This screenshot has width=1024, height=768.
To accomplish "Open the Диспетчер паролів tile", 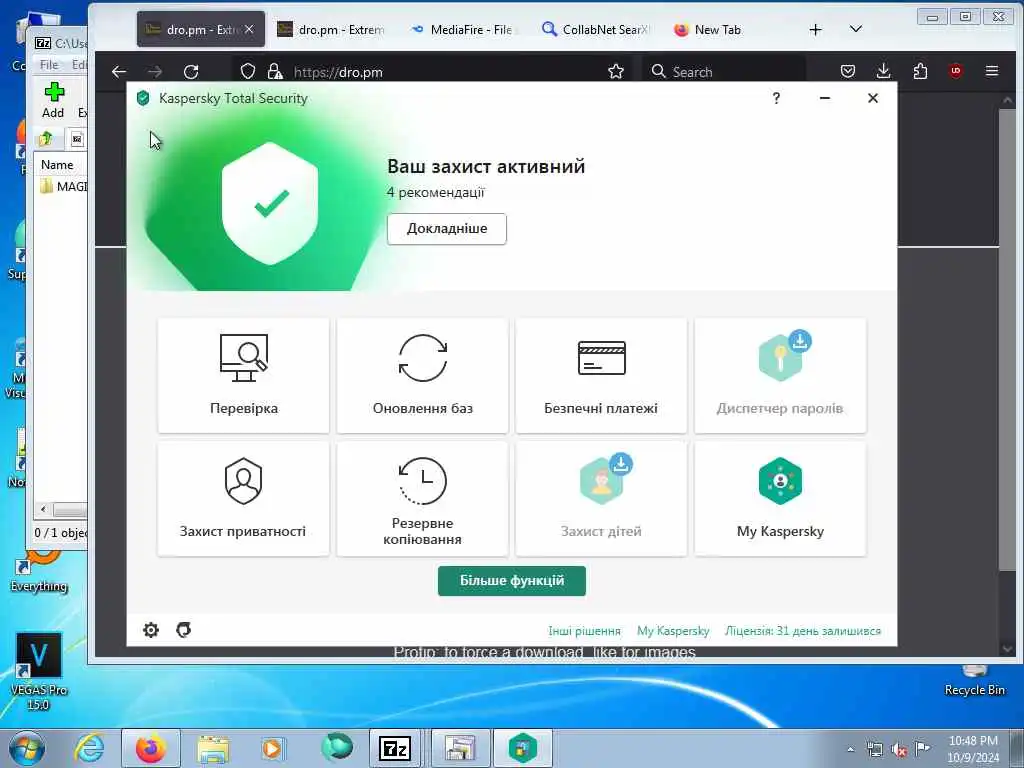I will coord(780,376).
